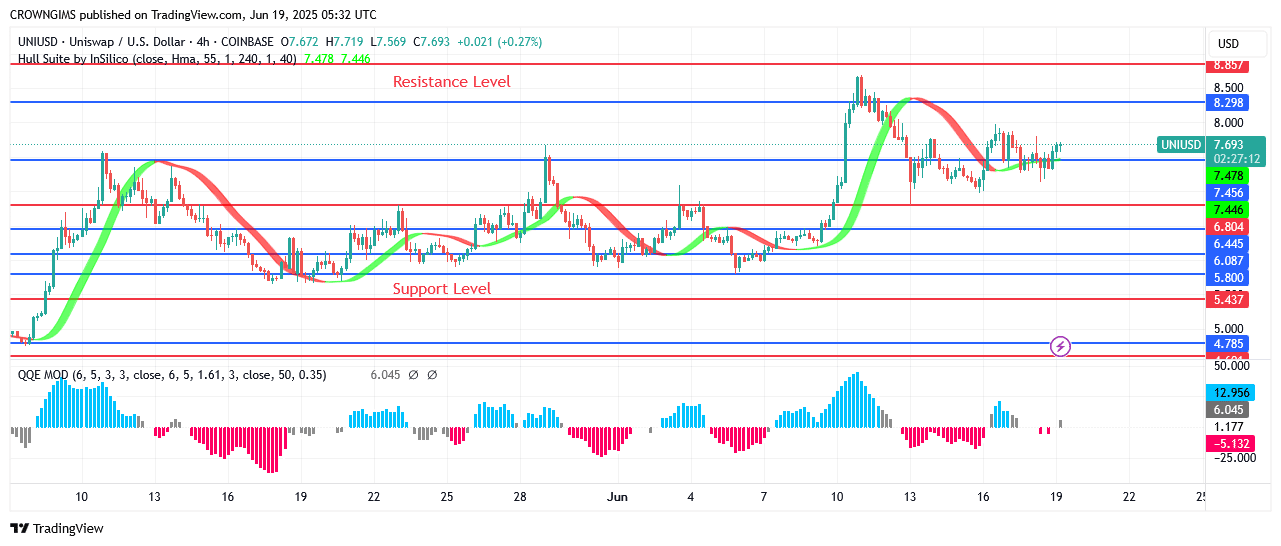Select the pink -5.132 indicator label
The height and width of the screenshot is (546, 1281).
(1229, 443)
